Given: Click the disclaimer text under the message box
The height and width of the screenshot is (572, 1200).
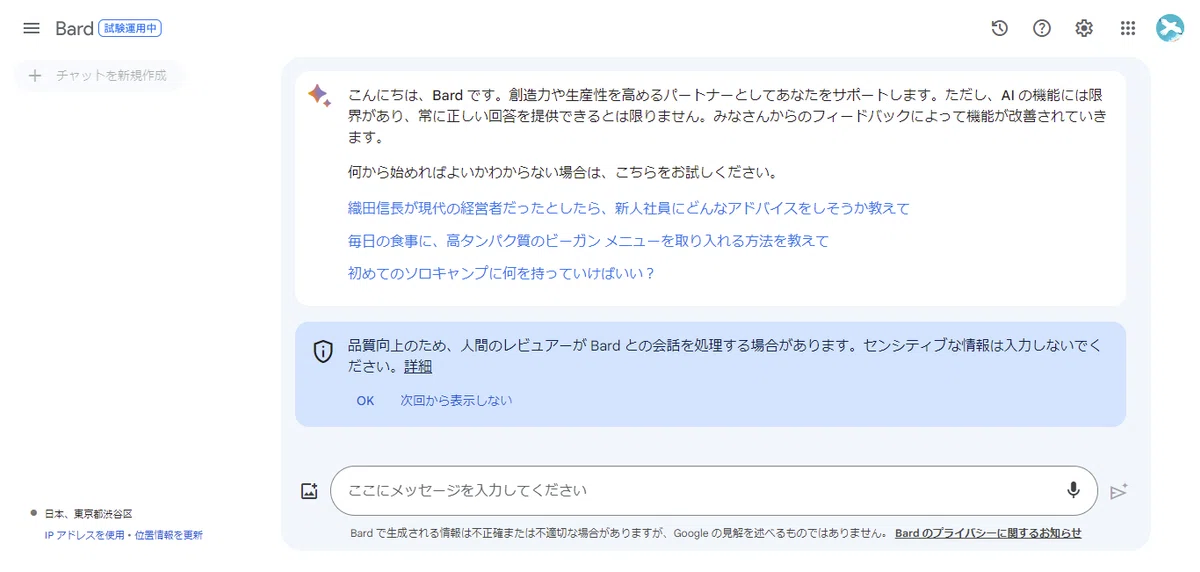Looking at the screenshot, I should click(619, 533).
